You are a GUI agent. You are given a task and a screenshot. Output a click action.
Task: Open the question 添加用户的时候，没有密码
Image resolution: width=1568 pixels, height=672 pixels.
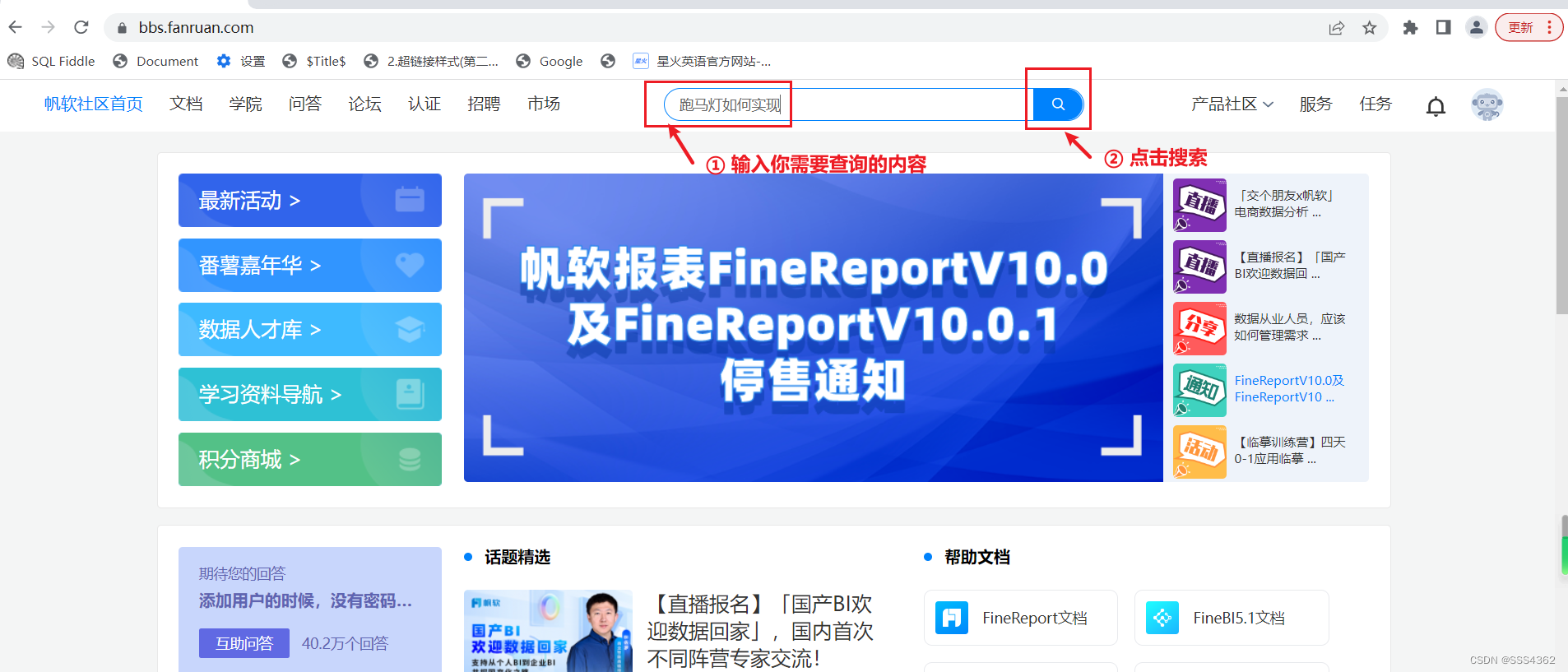(x=305, y=601)
